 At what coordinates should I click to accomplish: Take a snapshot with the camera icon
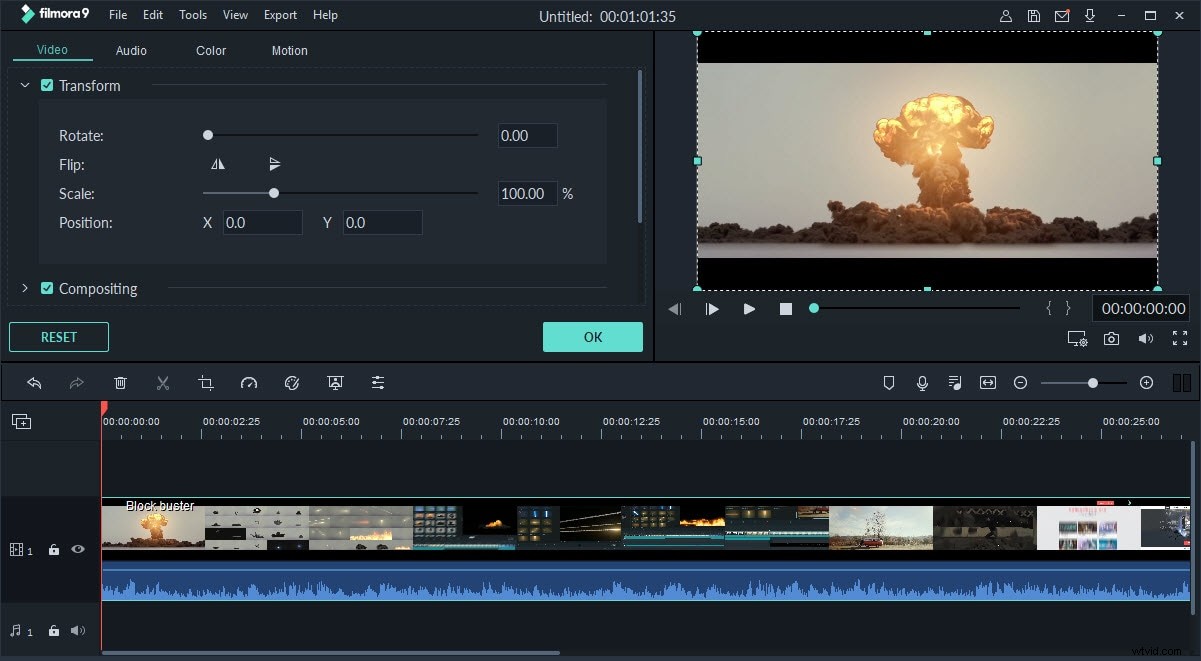[1111, 339]
